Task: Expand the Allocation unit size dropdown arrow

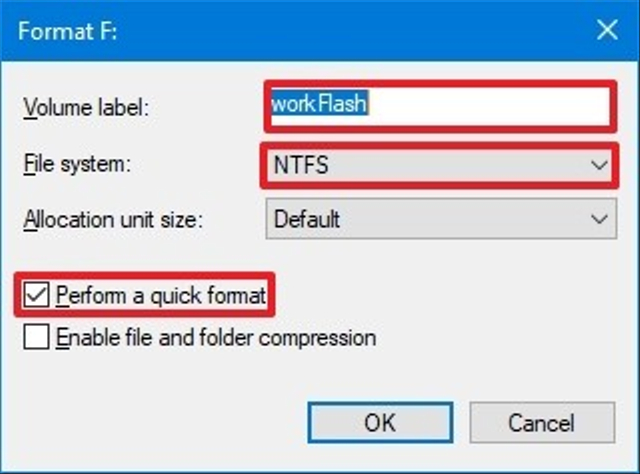Action: 598,218
